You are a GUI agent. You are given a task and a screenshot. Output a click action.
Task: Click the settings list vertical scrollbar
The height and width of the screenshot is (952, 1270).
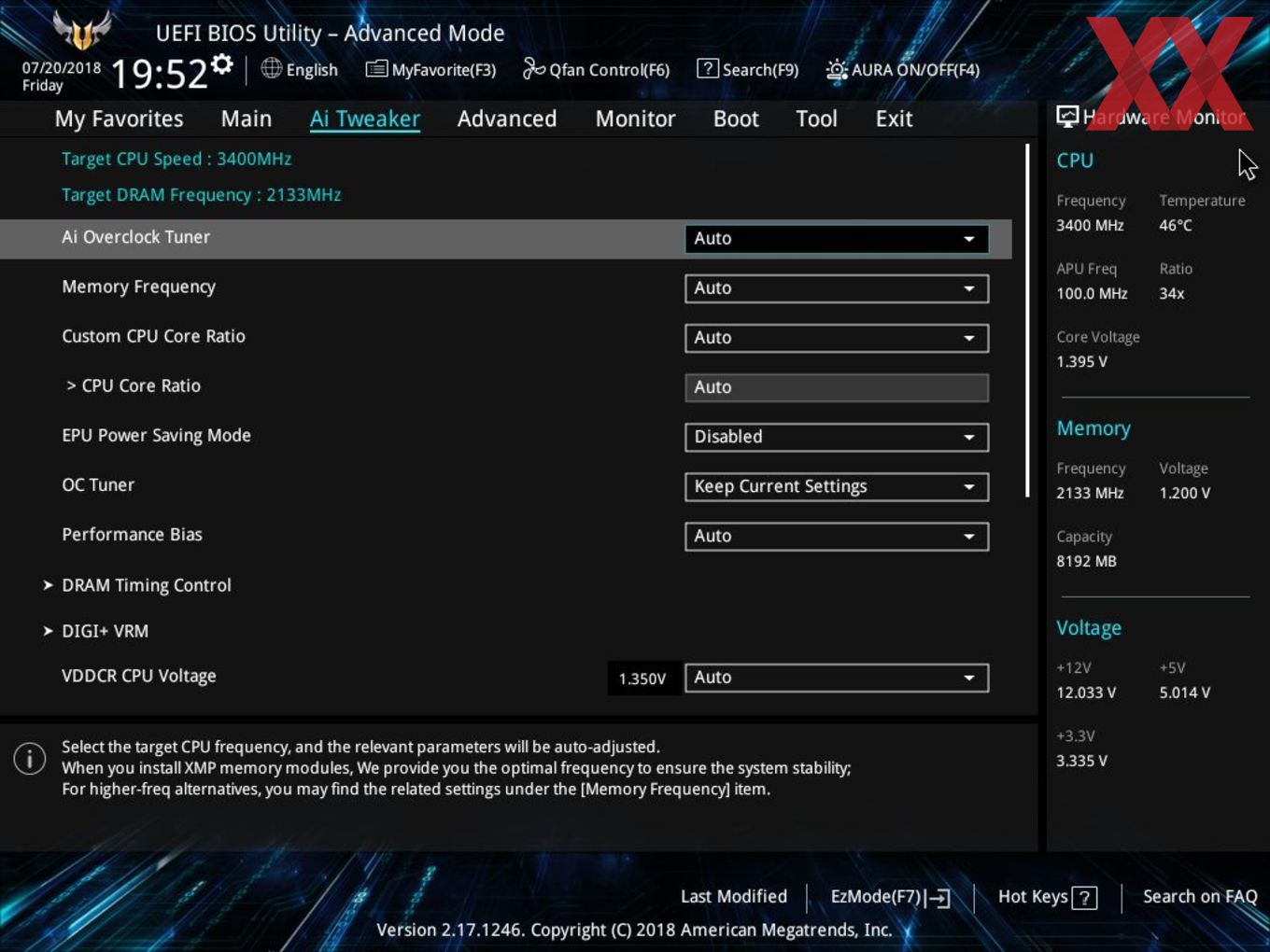[1027, 320]
